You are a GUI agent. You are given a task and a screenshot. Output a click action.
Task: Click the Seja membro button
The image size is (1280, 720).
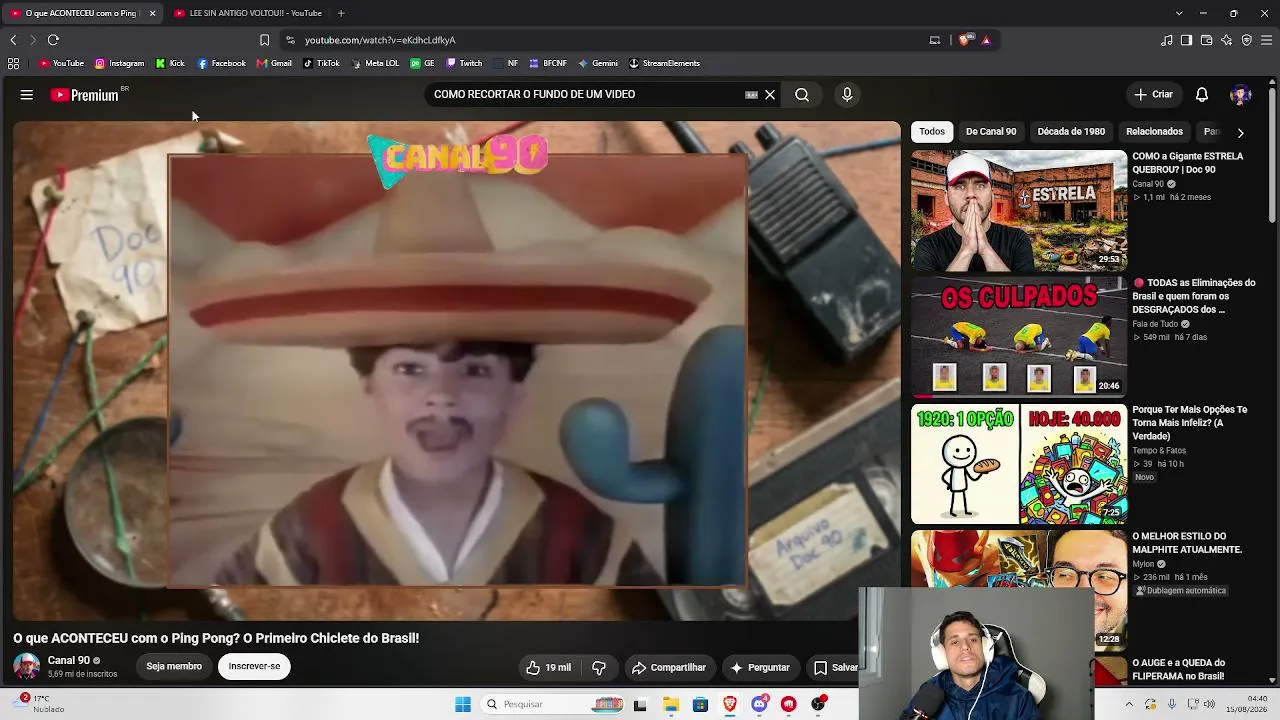point(174,667)
